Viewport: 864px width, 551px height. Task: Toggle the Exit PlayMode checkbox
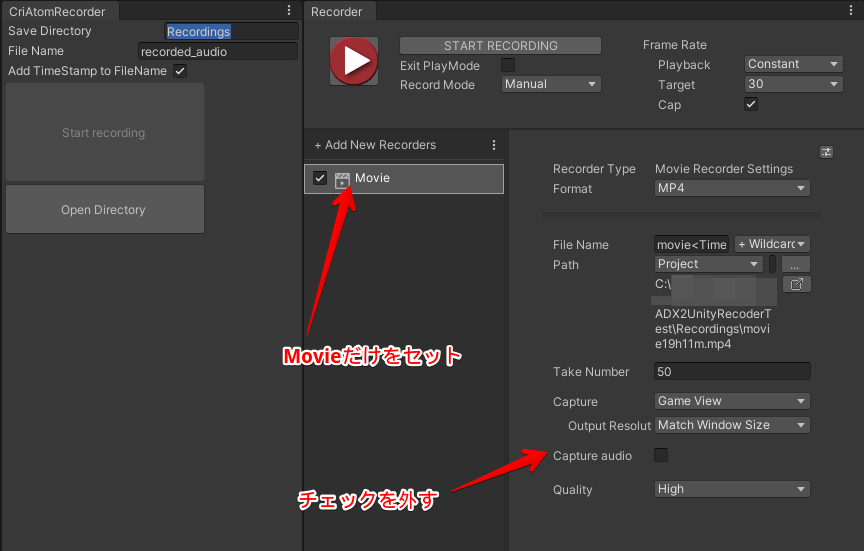click(x=507, y=65)
